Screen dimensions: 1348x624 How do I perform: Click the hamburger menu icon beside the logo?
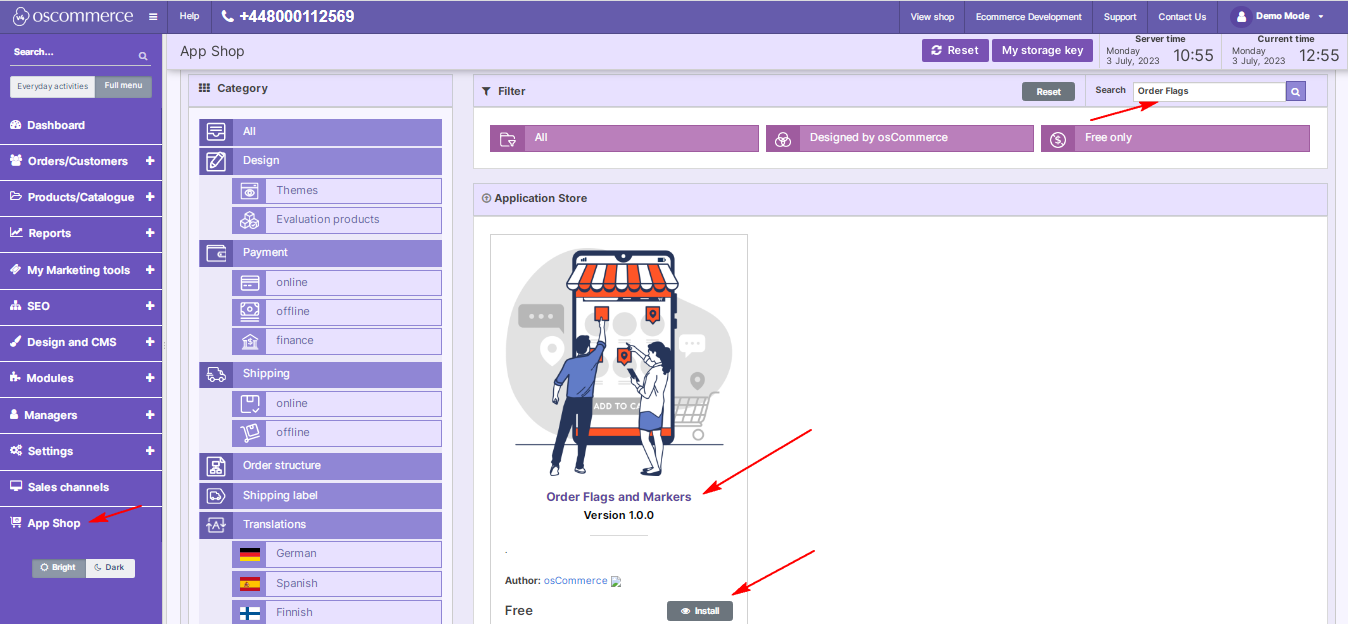pyautogui.click(x=153, y=17)
